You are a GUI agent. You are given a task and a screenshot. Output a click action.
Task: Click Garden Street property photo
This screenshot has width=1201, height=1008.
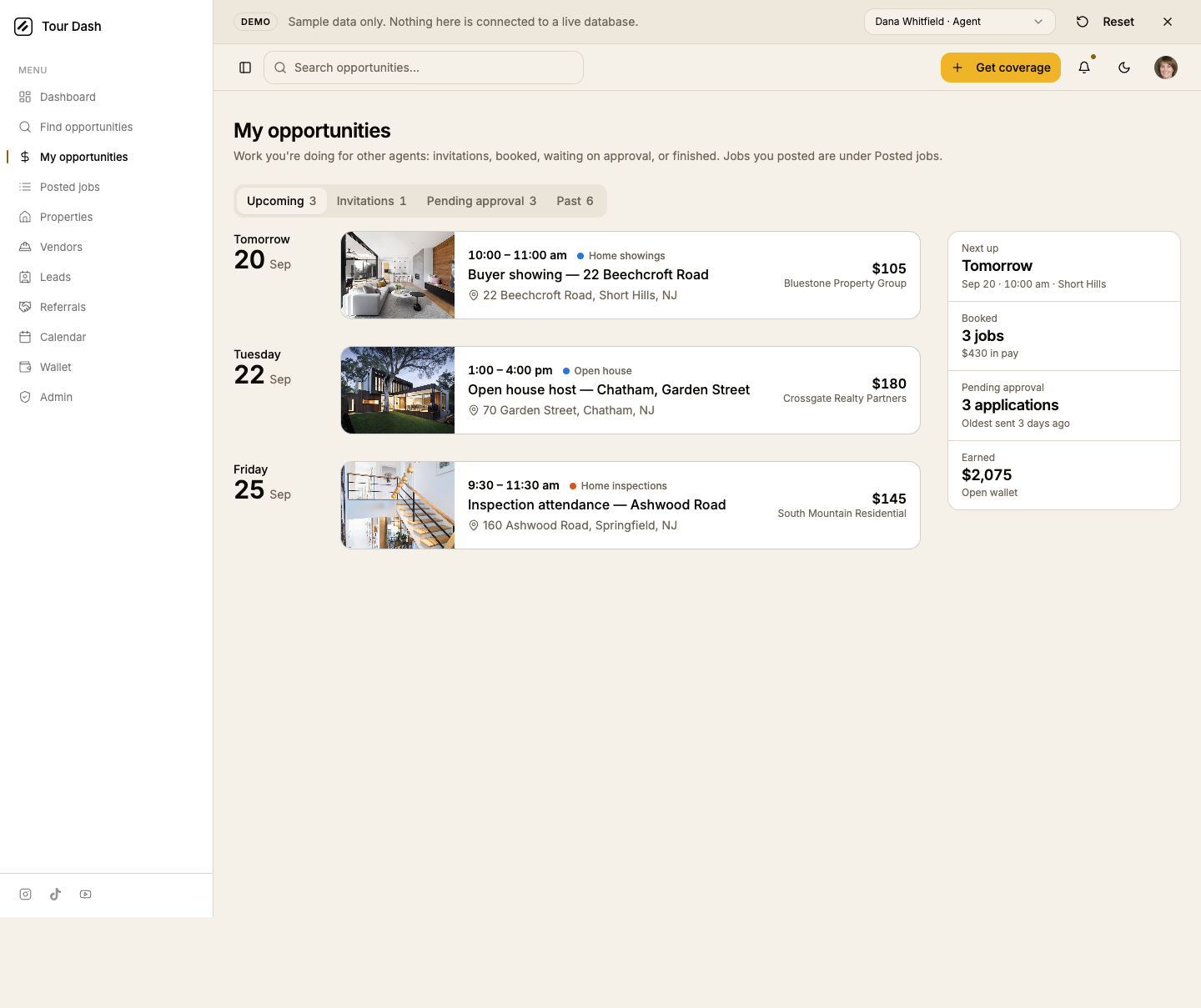pyautogui.click(x=398, y=390)
